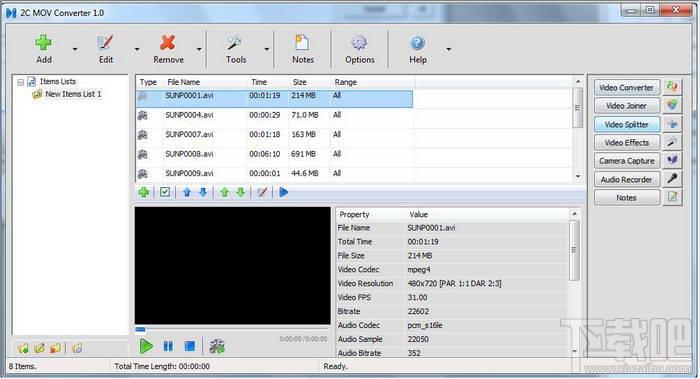
Task: Click the Help question mark icon
Action: tap(417, 43)
